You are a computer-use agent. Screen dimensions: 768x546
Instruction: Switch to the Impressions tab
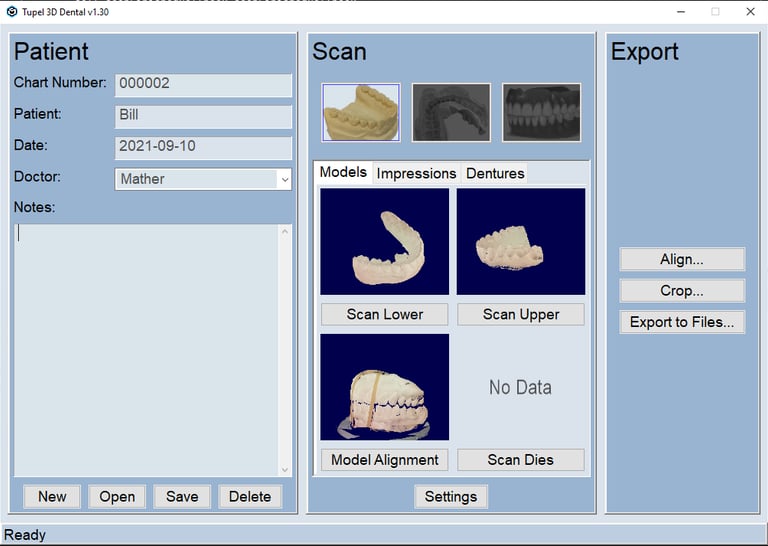(x=416, y=173)
